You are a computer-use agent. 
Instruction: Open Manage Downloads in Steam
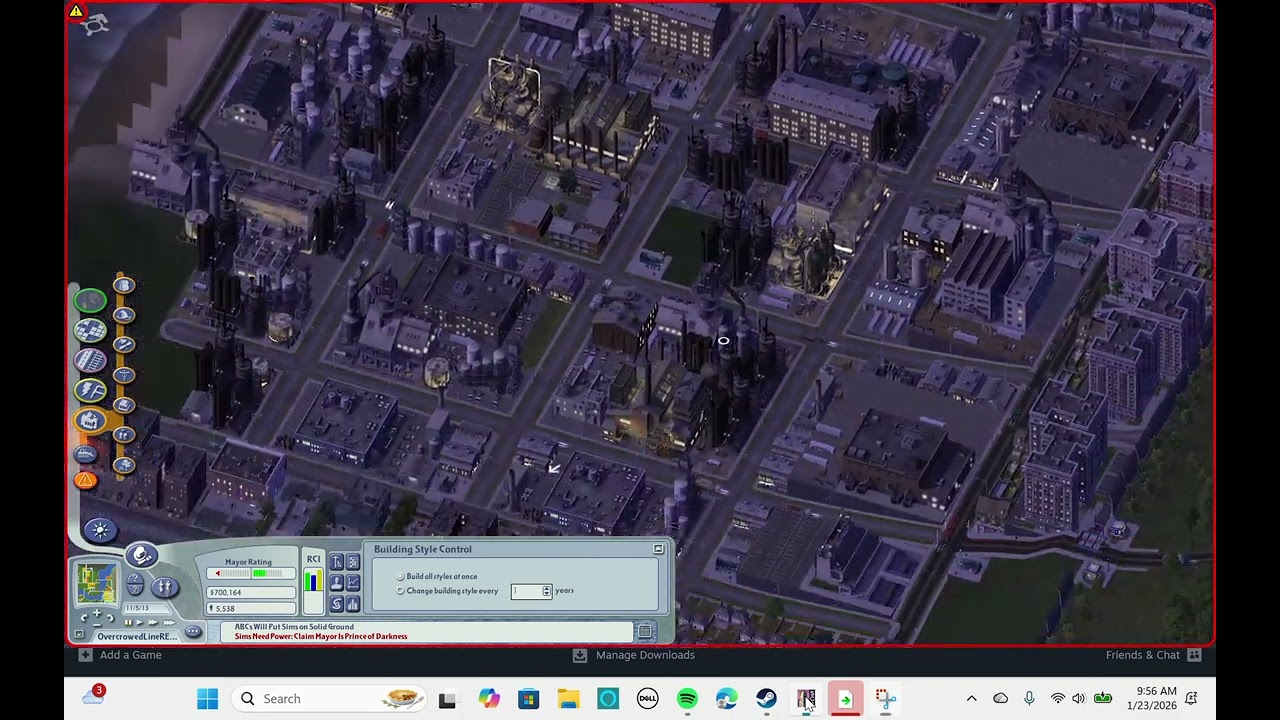[635, 655]
